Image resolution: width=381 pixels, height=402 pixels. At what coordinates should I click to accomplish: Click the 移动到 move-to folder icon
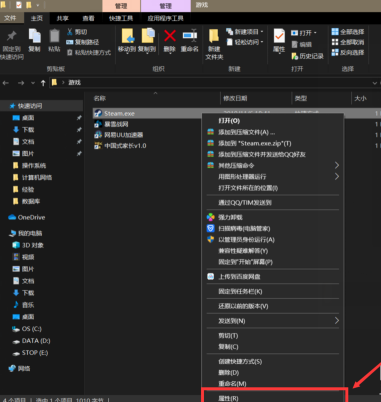[x=128, y=36]
